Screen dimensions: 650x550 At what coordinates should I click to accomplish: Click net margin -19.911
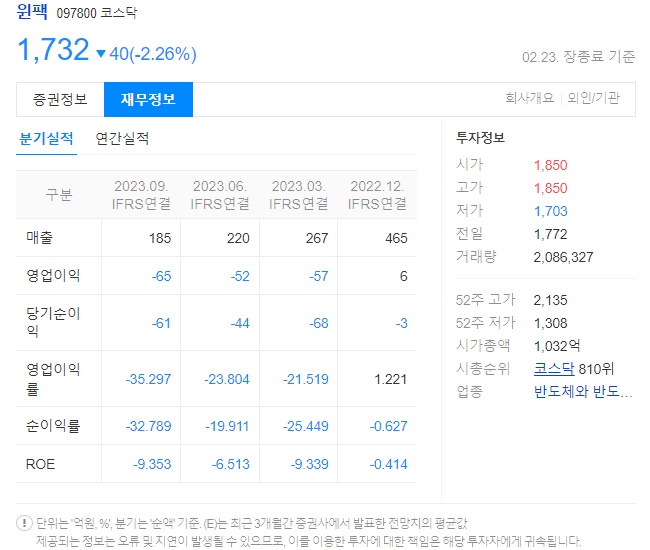tap(227, 426)
